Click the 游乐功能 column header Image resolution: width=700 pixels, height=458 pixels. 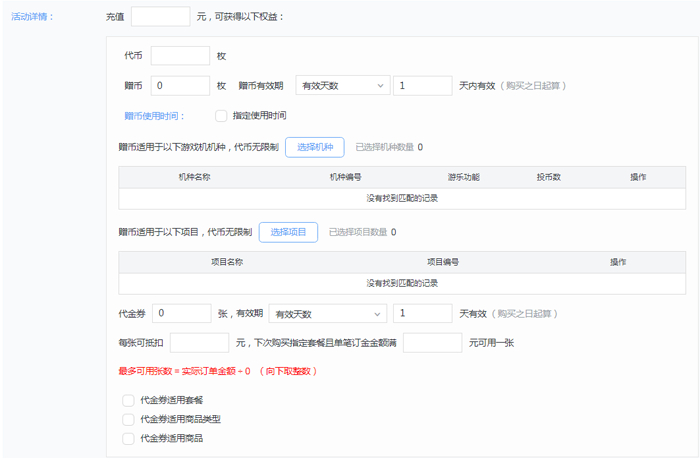[464, 177]
